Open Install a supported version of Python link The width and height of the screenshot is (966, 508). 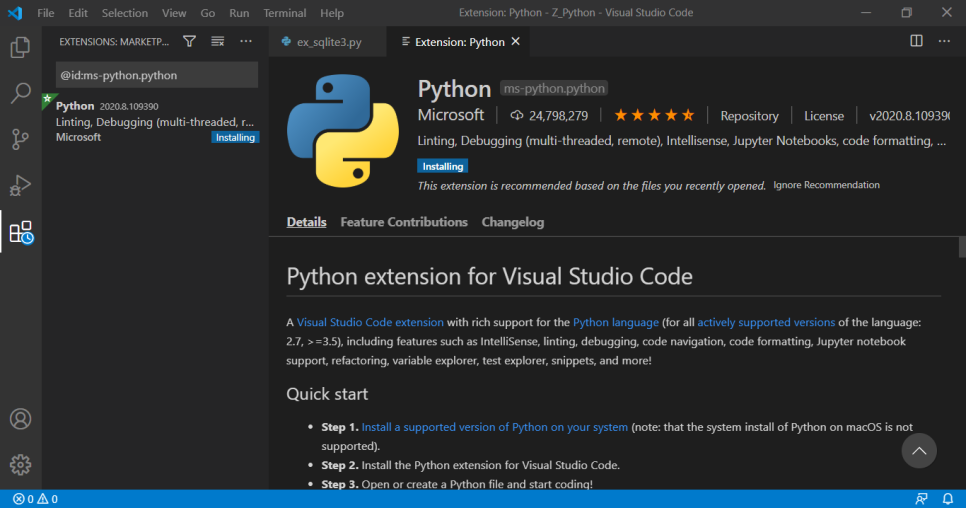pos(495,427)
